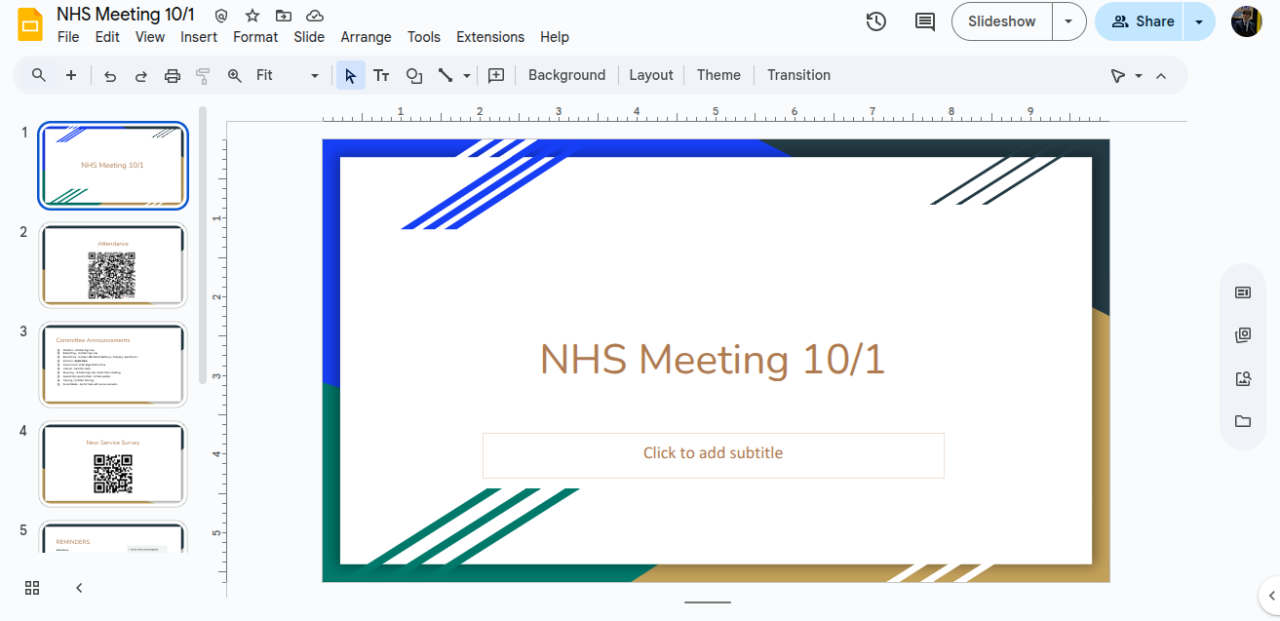The image size is (1280, 621).
Task: Open the View menu
Action: point(150,37)
